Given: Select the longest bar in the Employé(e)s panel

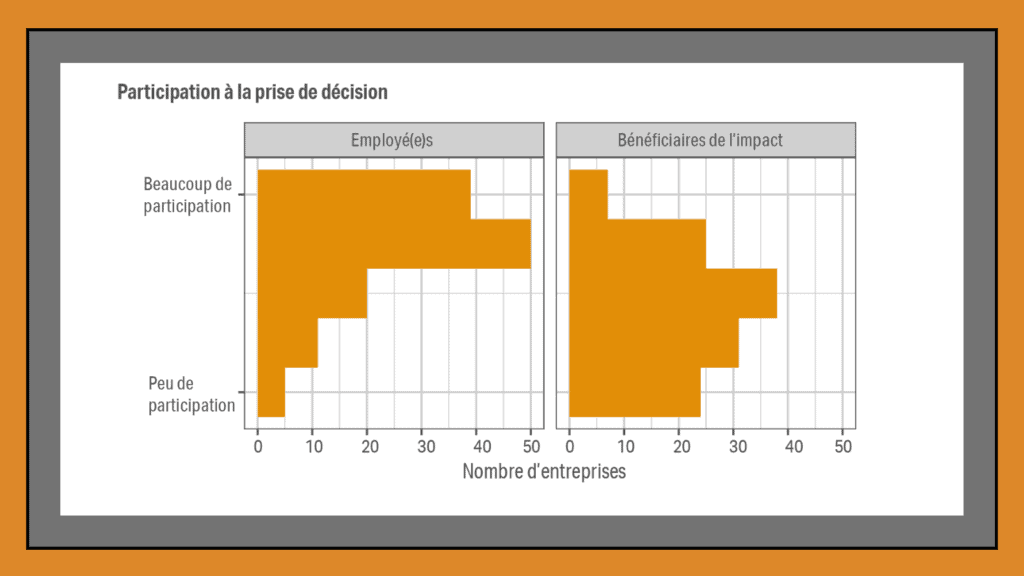Looking at the screenshot, I should tap(394, 244).
